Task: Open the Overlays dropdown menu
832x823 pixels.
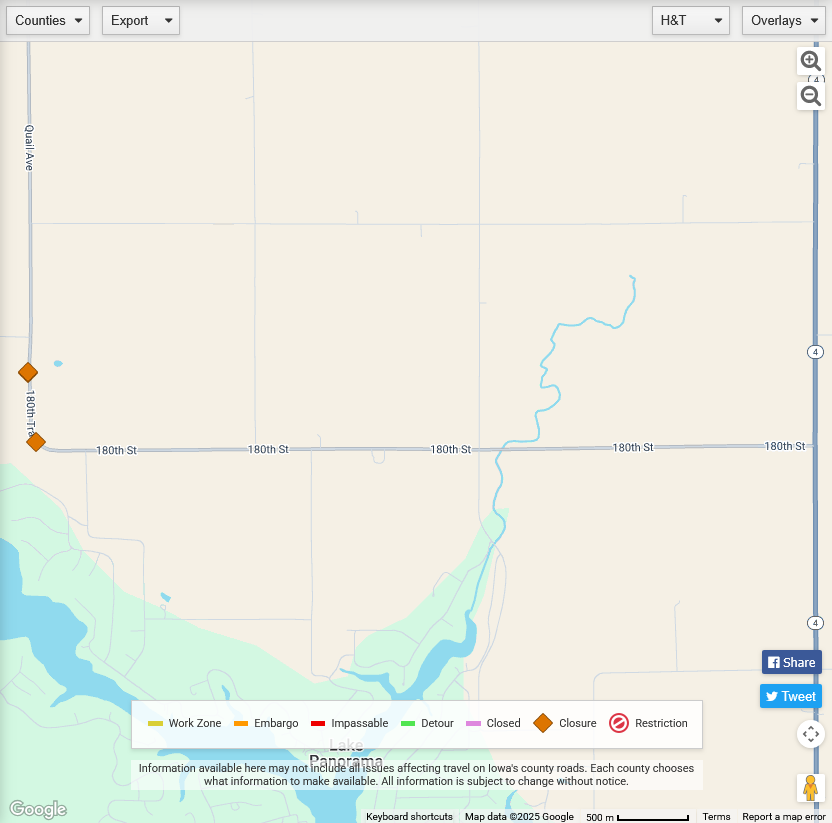Action: tap(783, 20)
